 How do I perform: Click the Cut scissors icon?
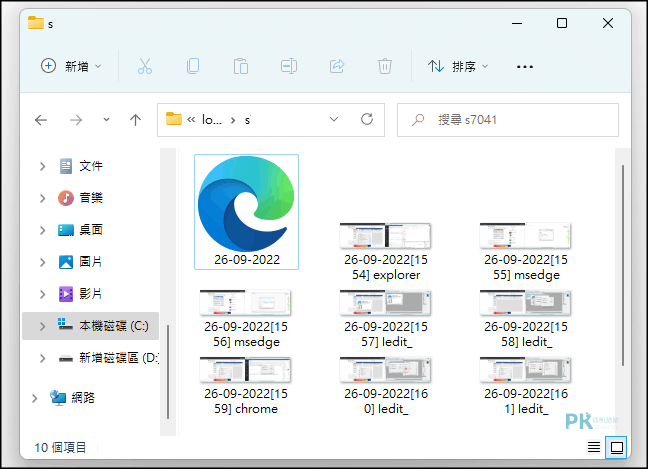click(x=145, y=66)
